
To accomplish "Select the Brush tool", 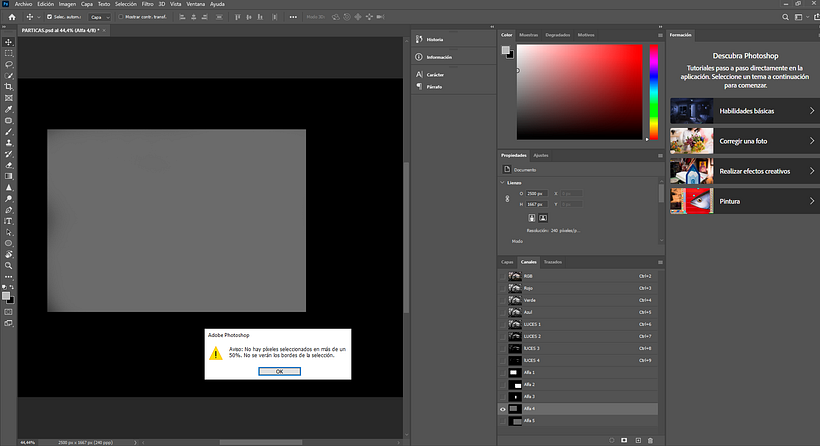I will click(9, 132).
